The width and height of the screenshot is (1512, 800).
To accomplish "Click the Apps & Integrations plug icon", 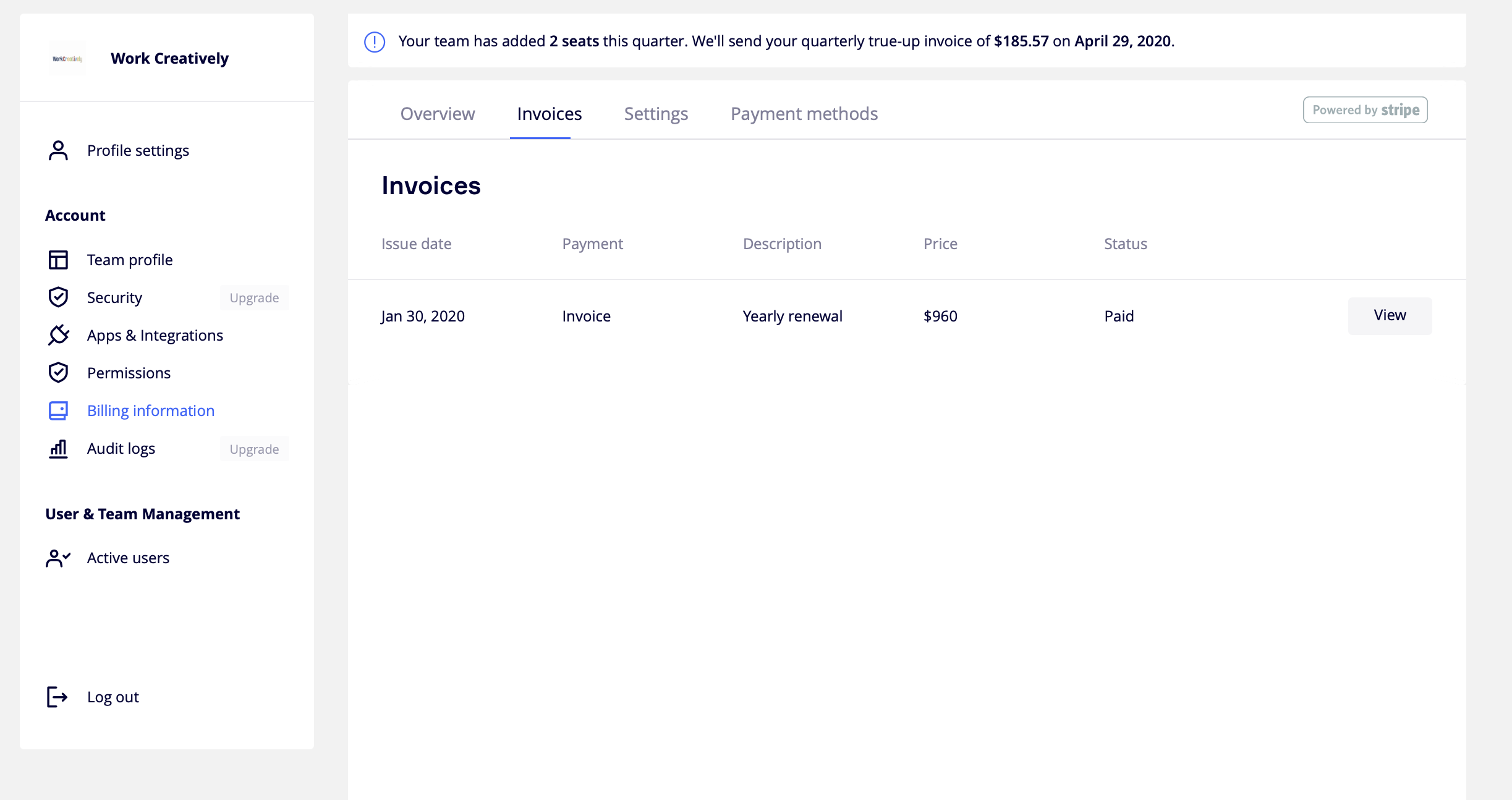I will [58, 335].
